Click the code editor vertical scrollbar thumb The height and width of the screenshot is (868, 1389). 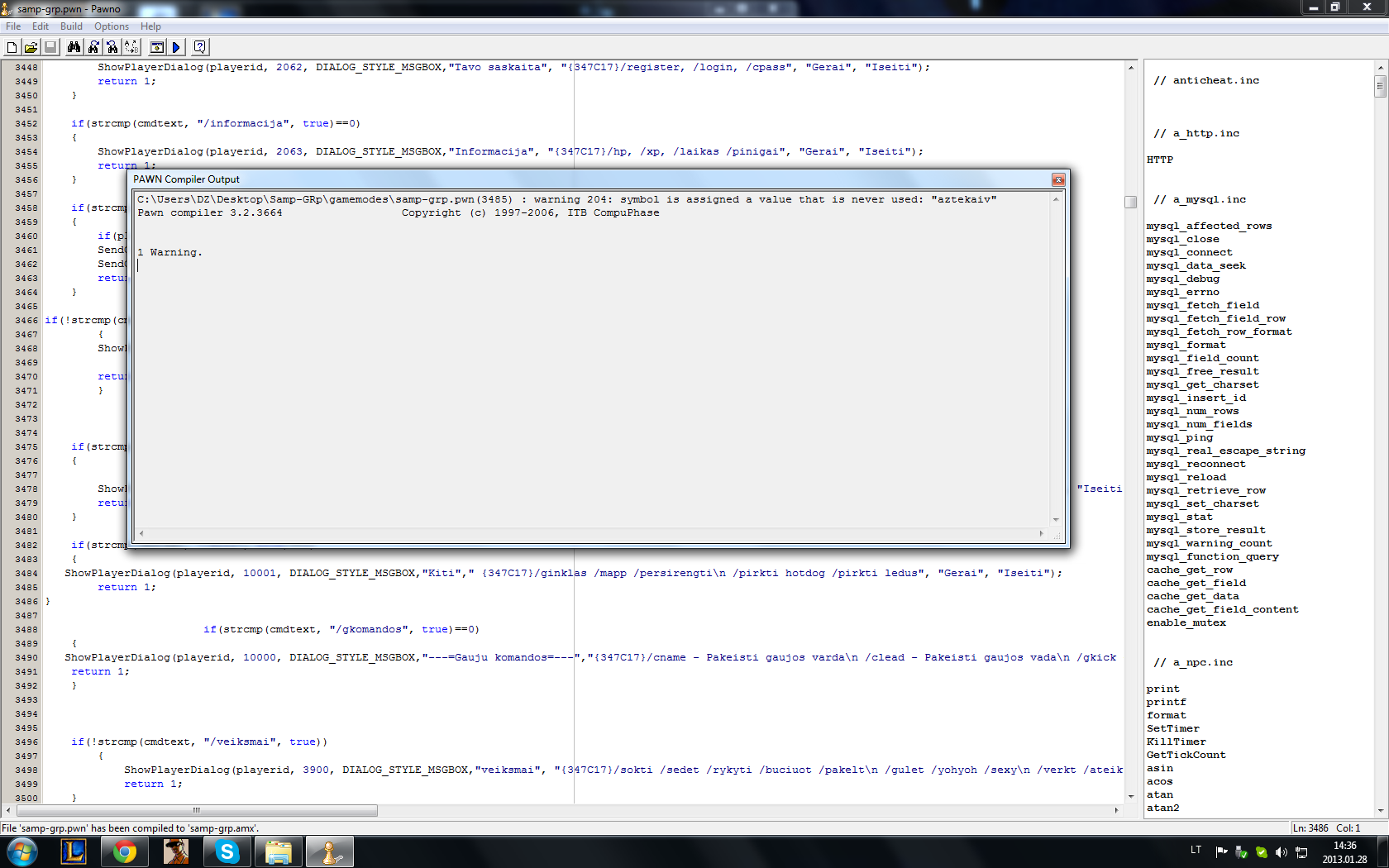point(1131,202)
